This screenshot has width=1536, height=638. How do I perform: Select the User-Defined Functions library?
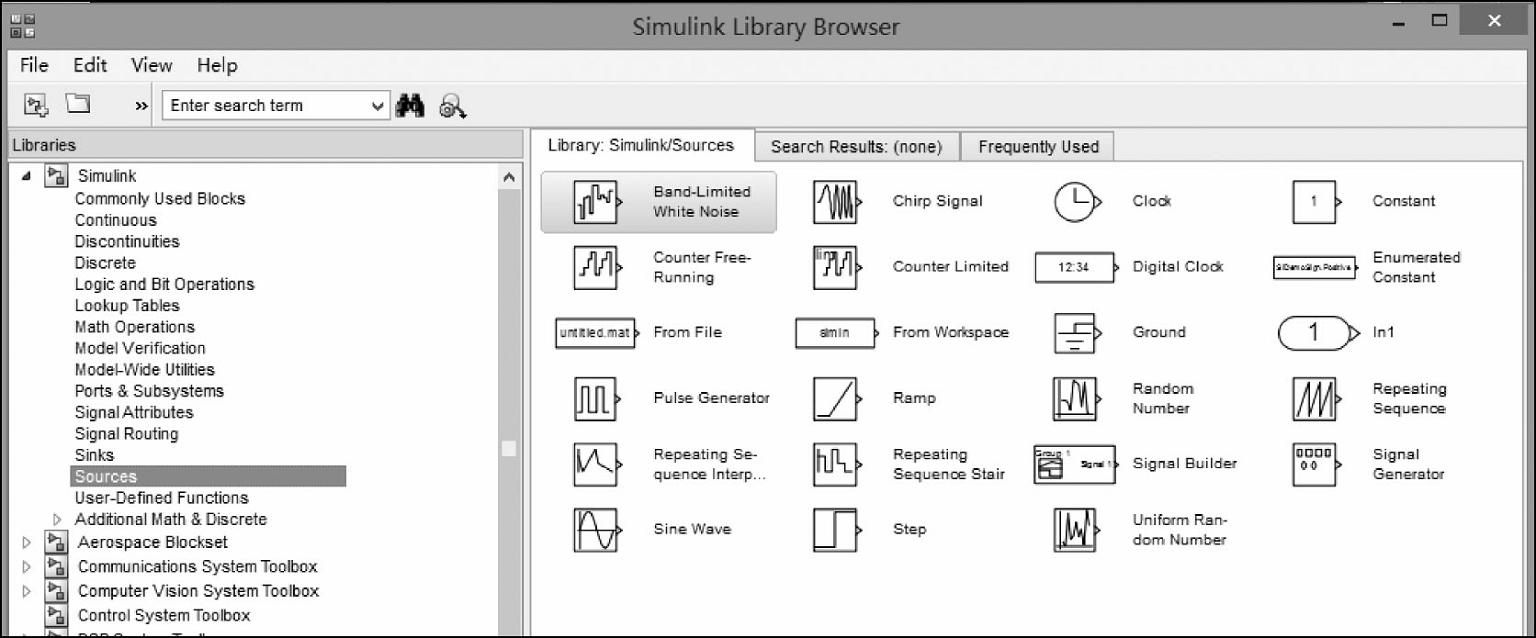162,498
